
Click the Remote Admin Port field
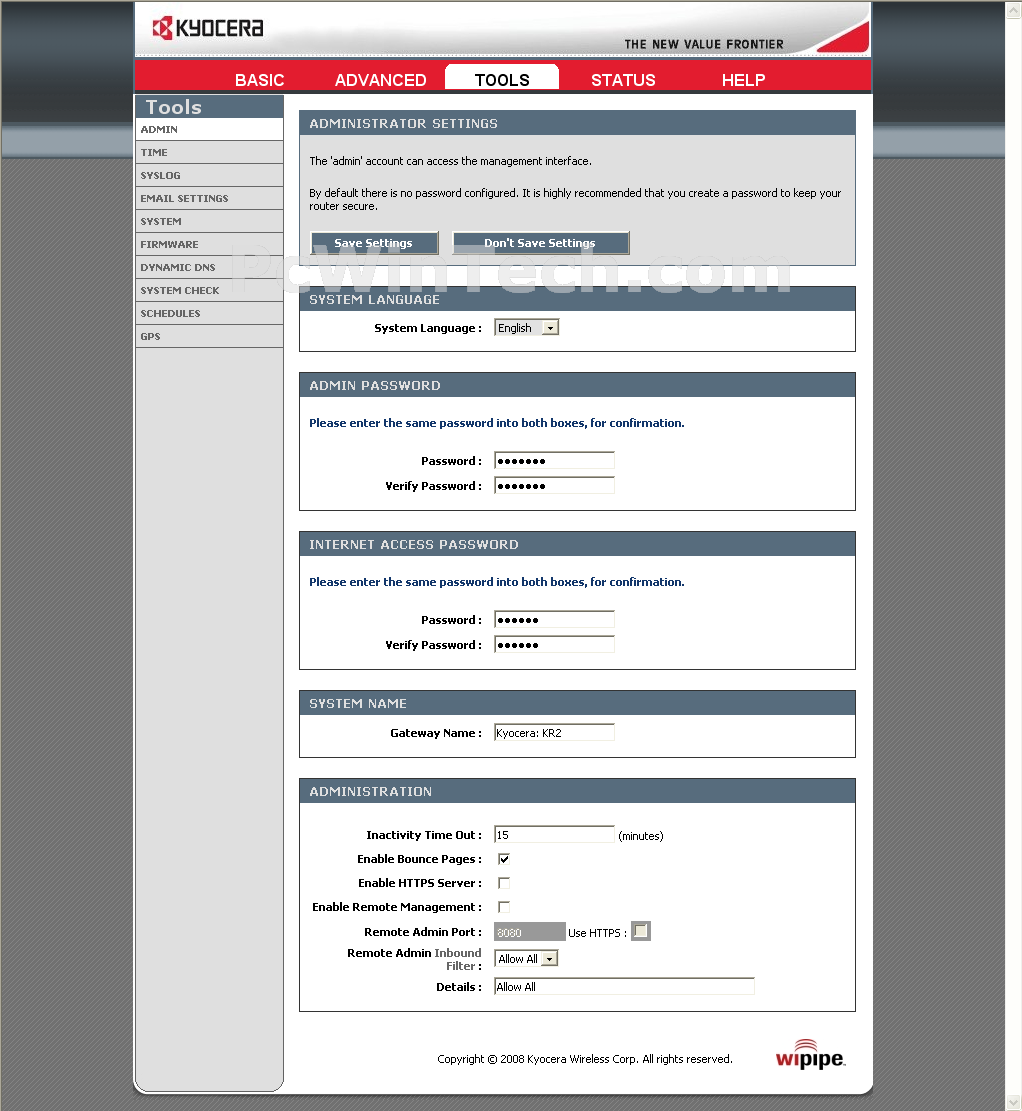(529, 932)
